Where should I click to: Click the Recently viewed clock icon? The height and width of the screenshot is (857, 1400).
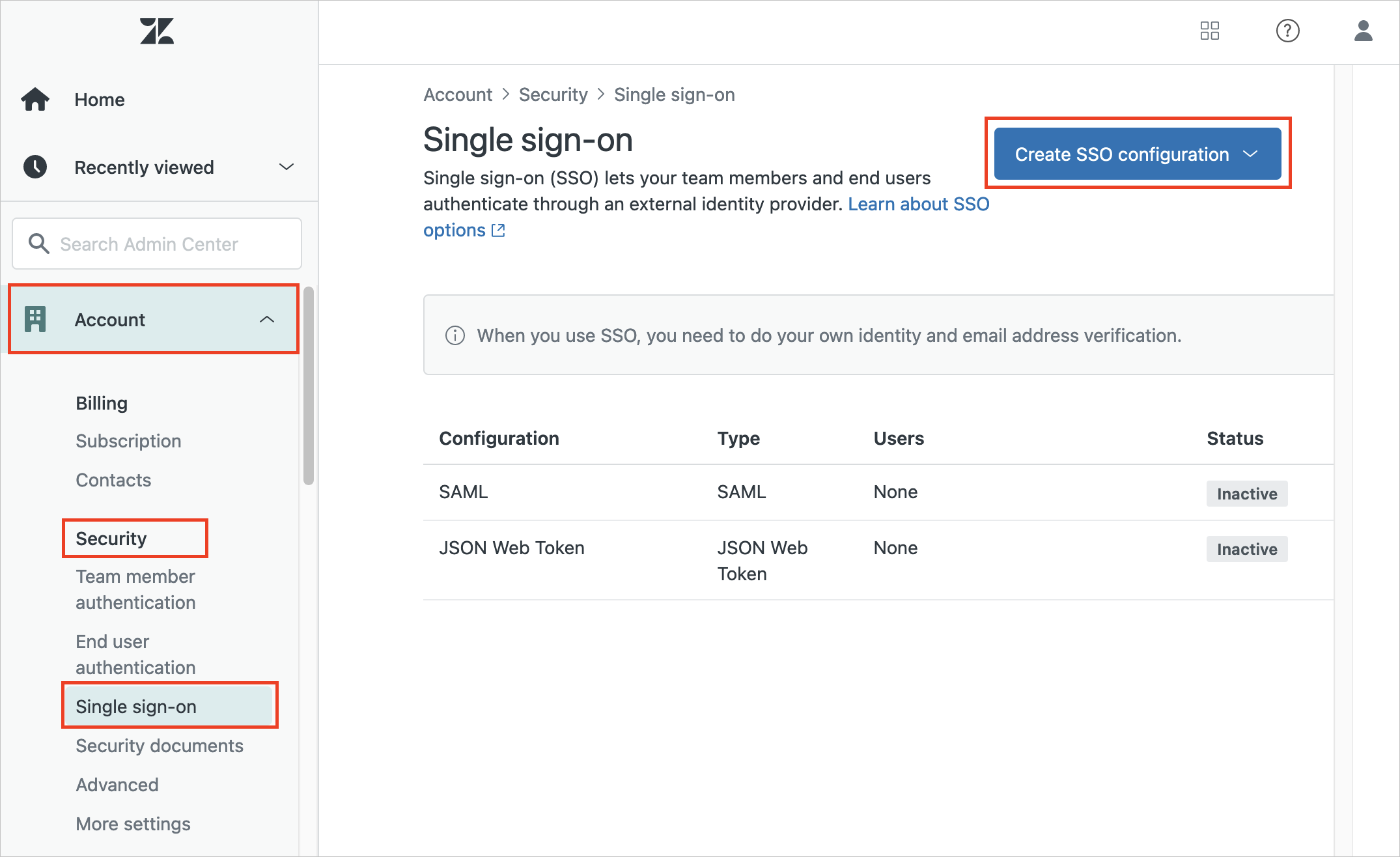(36, 167)
